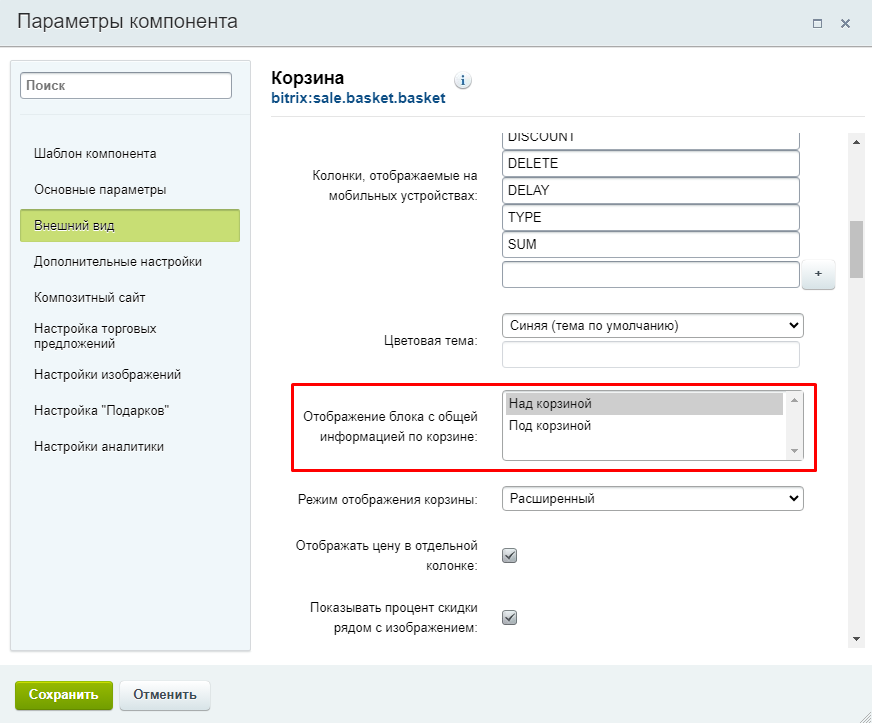872x723 pixels.
Task: Click the scroll up arrow of settings panel
Action: pyautogui.click(x=856, y=142)
